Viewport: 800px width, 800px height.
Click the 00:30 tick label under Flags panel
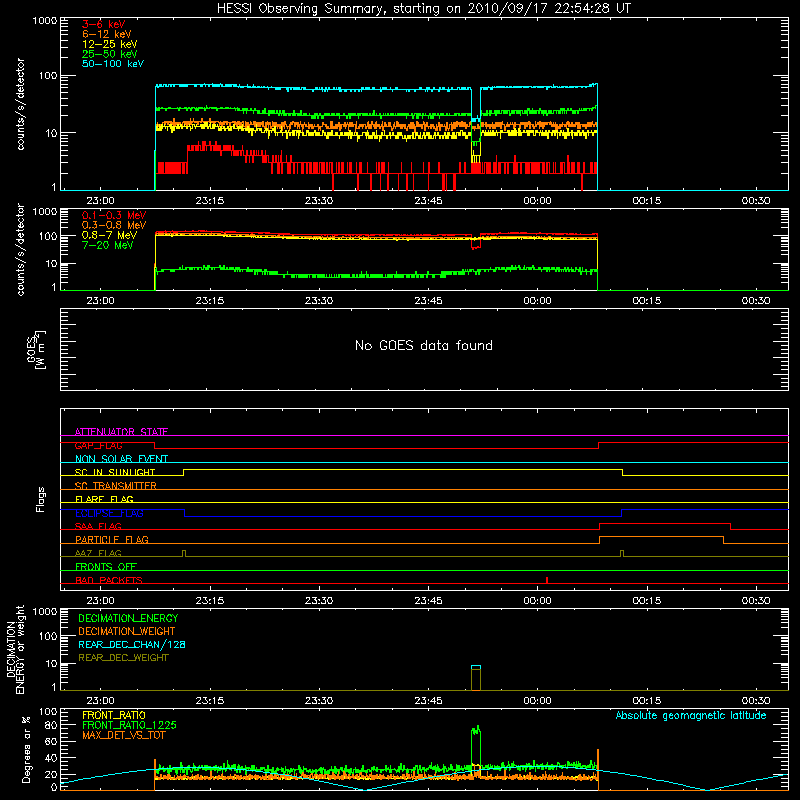coord(756,601)
